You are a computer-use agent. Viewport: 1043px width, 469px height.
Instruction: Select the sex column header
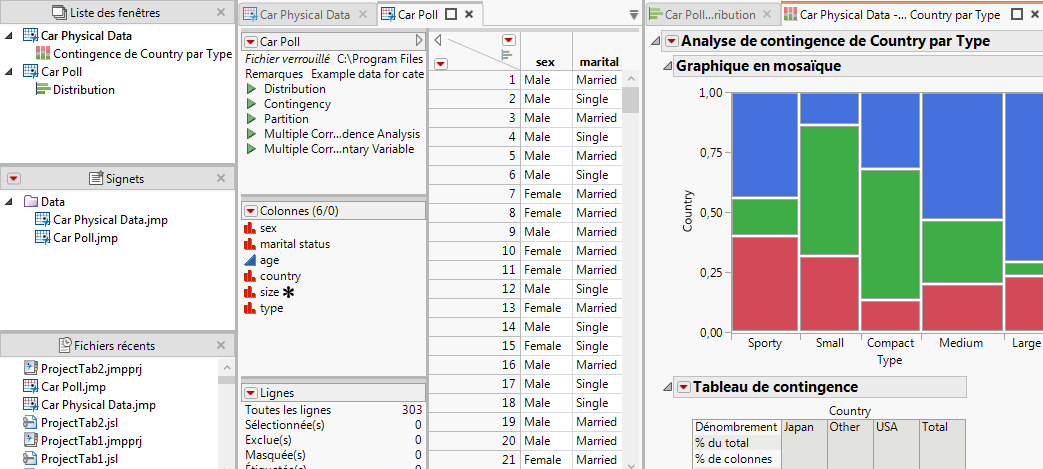[x=546, y=62]
